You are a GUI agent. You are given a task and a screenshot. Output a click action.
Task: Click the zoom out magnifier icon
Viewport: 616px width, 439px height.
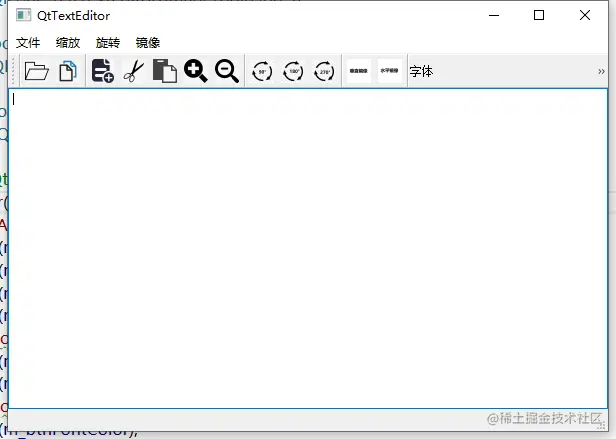[x=227, y=71]
